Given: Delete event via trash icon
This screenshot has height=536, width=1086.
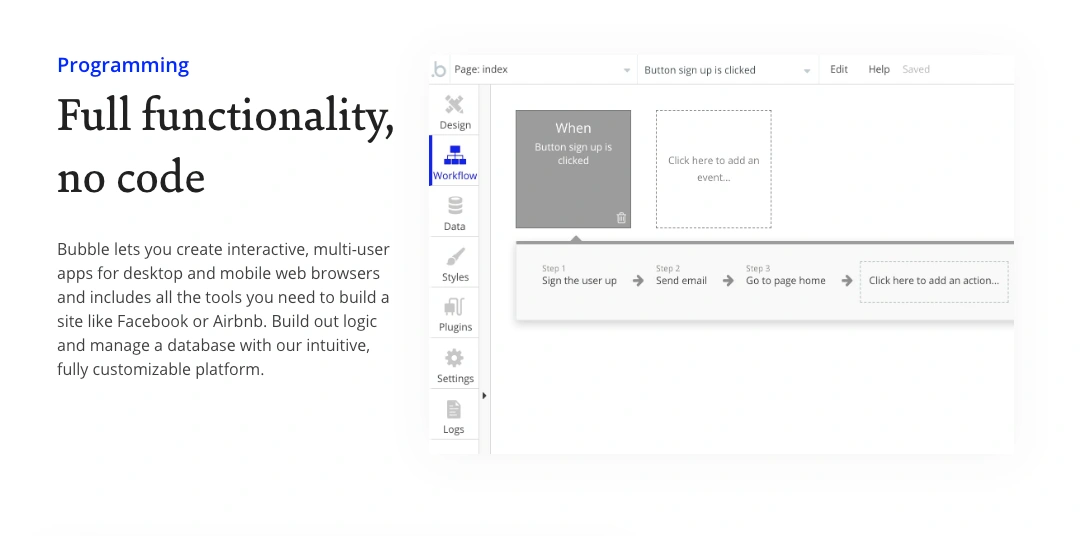Looking at the screenshot, I should pos(621,218).
